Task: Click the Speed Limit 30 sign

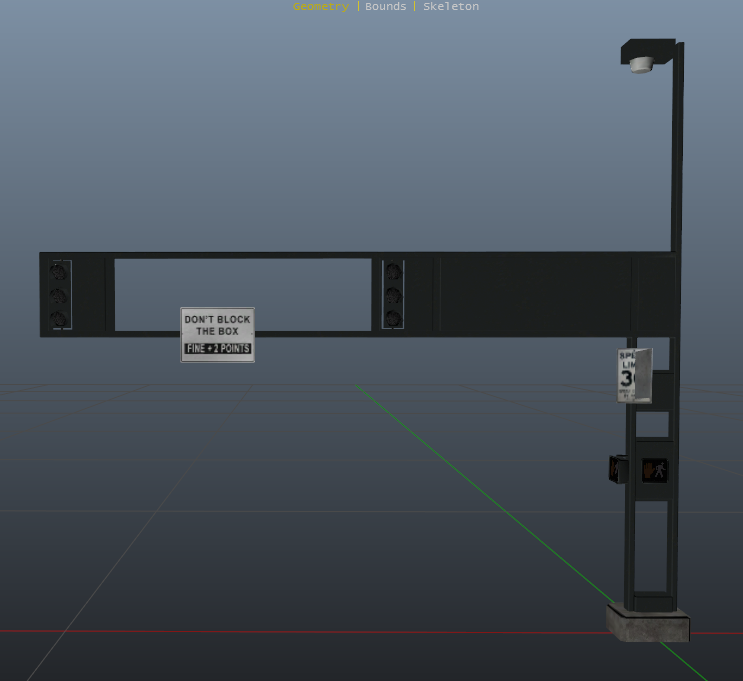Action: coord(631,375)
